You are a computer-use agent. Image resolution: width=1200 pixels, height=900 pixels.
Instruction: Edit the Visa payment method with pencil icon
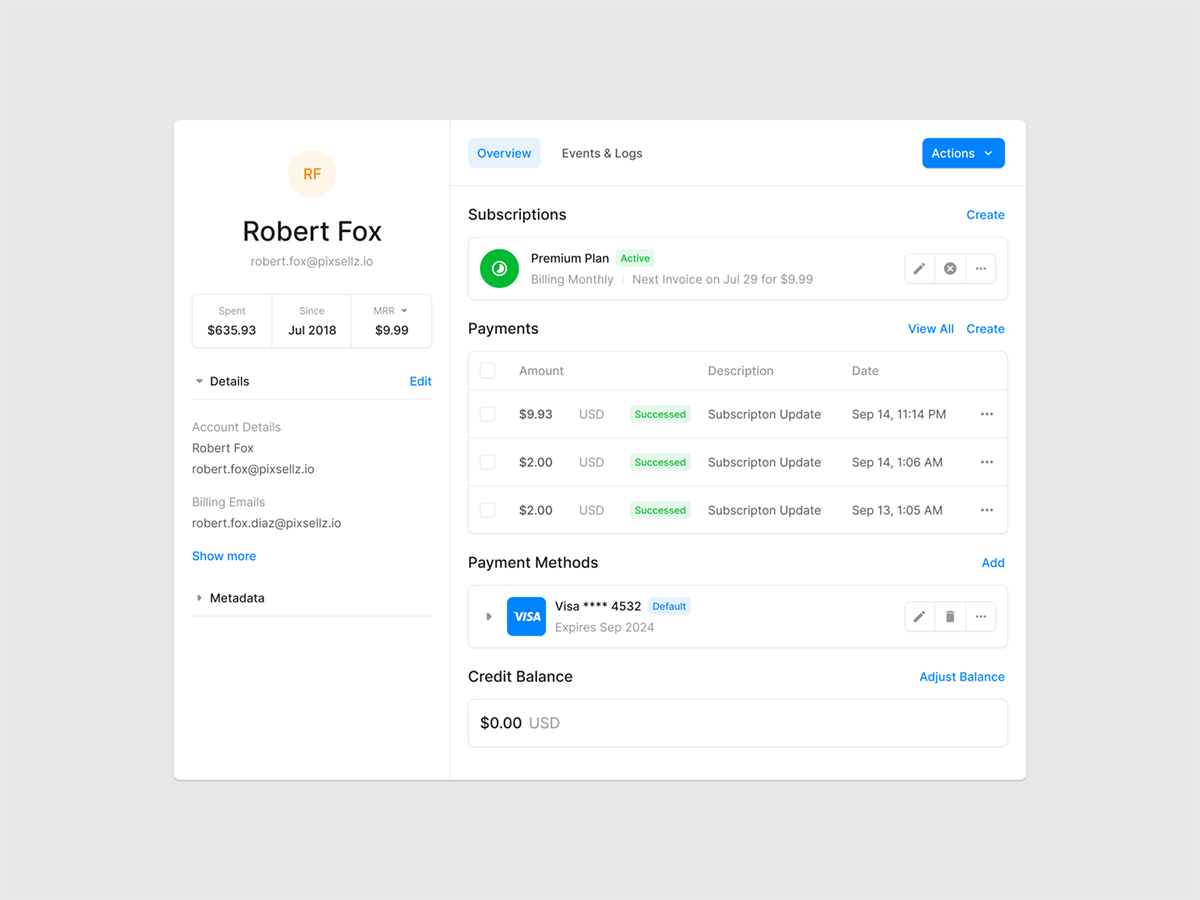[x=919, y=616]
